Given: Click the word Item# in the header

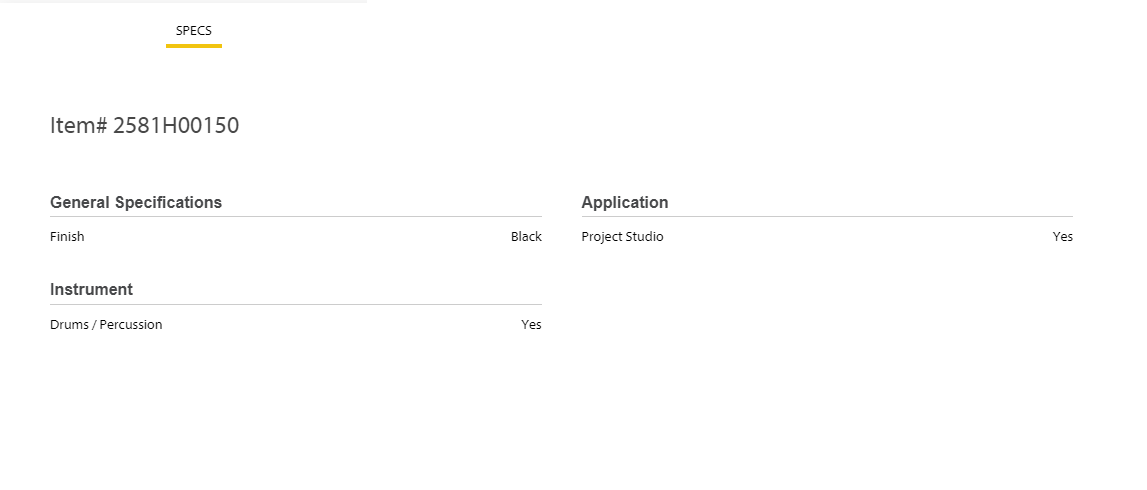Looking at the screenshot, I should point(78,125).
